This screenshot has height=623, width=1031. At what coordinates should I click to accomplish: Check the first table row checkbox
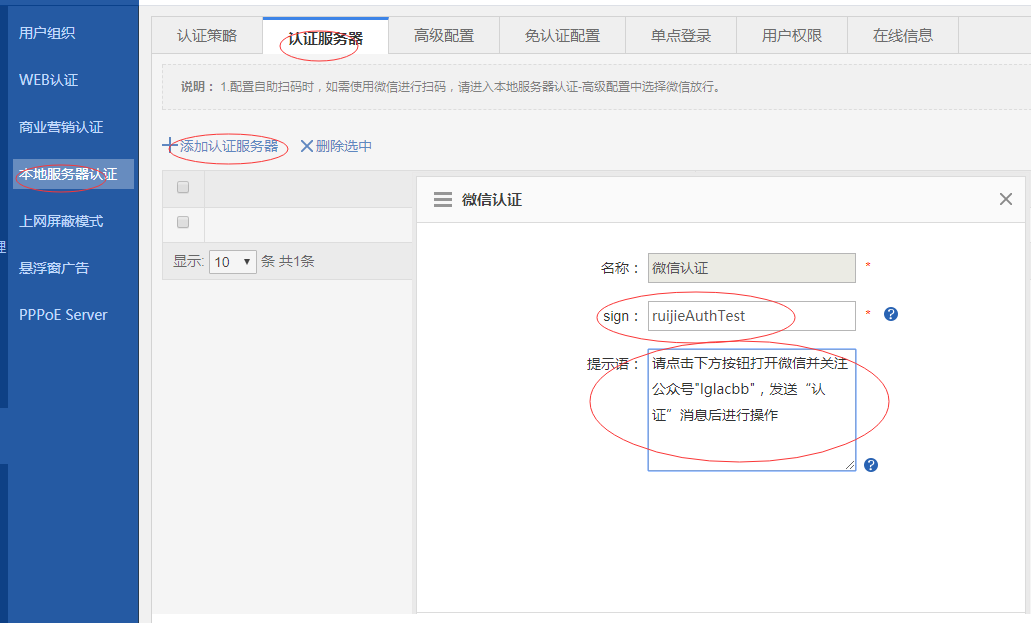point(183,222)
